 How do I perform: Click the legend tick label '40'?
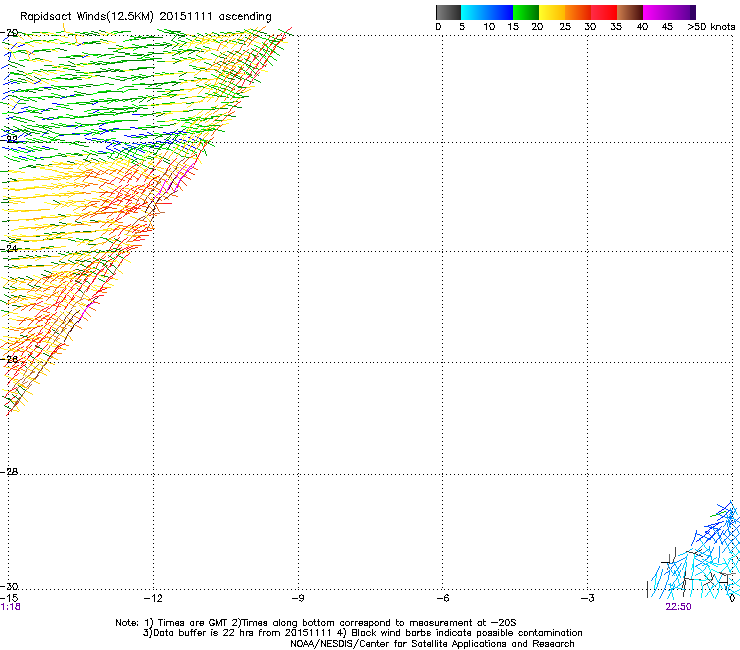(x=642, y=27)
